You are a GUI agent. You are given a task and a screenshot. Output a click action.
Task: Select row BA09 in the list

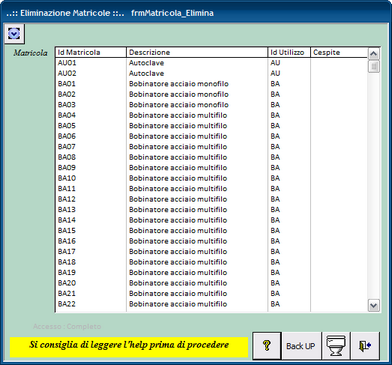pos(211,168)
